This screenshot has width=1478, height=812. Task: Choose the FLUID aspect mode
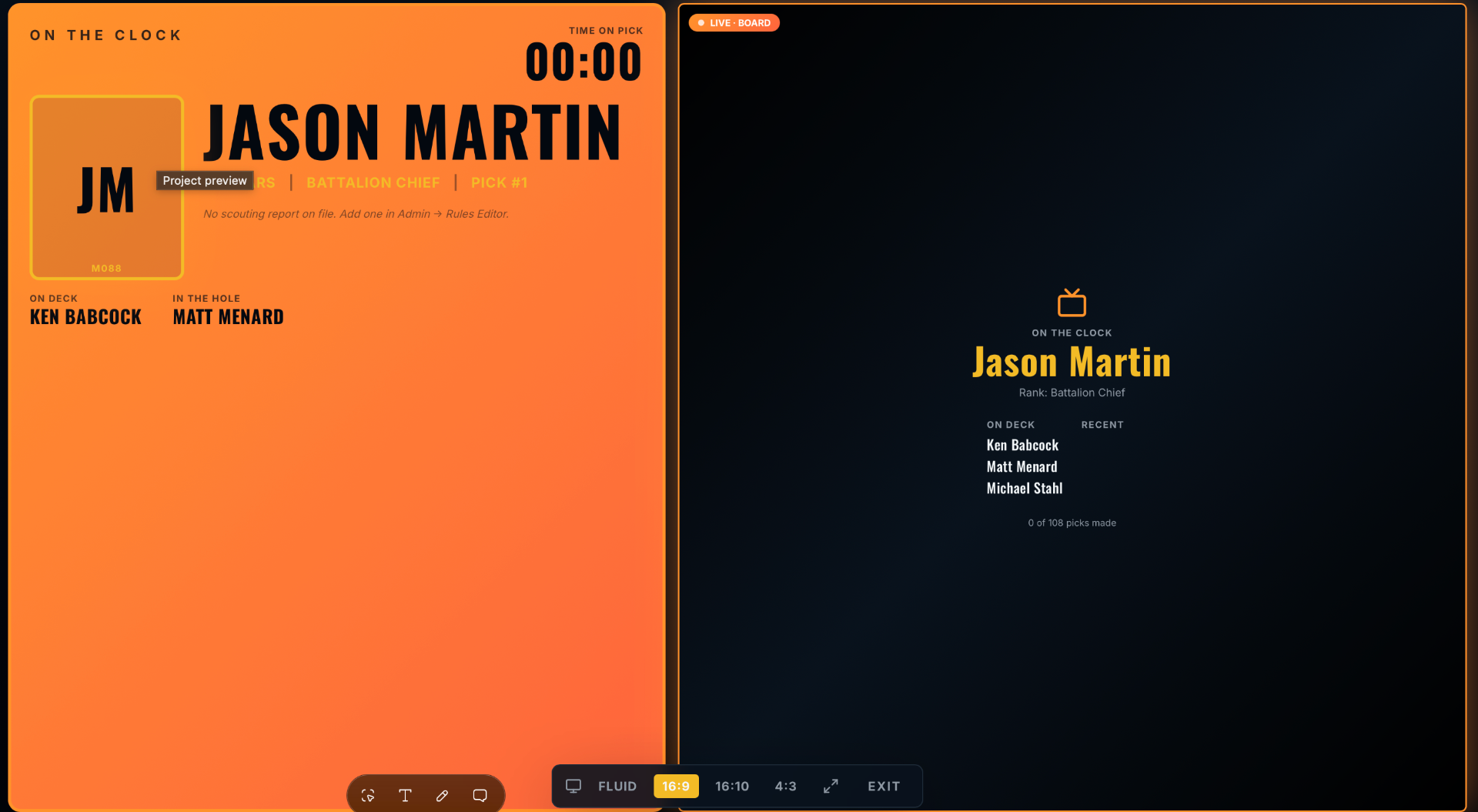point(617,786)
